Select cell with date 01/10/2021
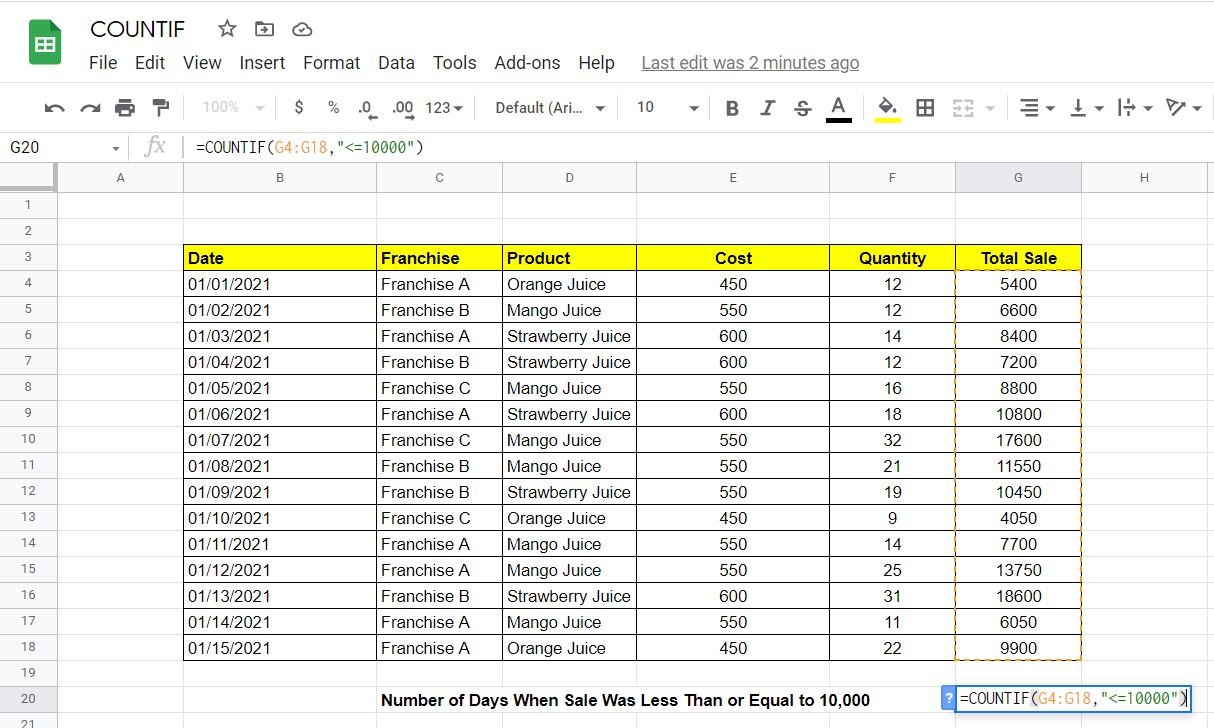 click(x=280, y=518)
